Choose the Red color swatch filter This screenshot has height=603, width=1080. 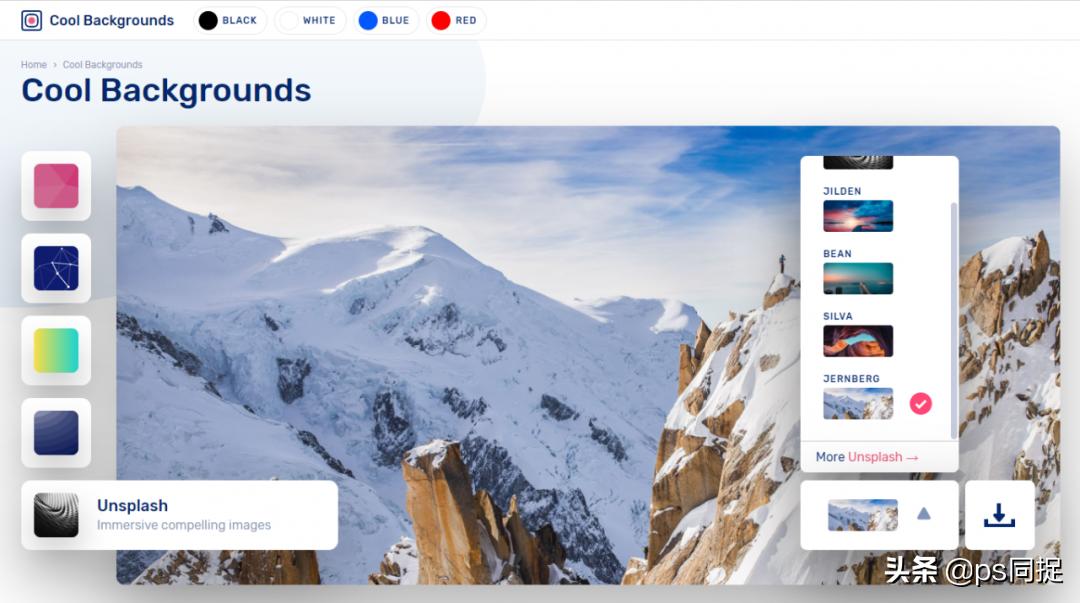point(456,21)
